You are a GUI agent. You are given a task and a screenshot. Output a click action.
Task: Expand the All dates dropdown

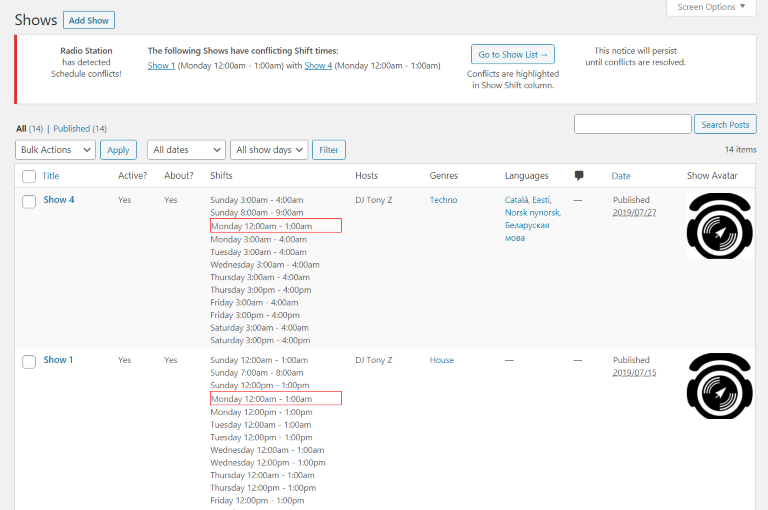186,150
